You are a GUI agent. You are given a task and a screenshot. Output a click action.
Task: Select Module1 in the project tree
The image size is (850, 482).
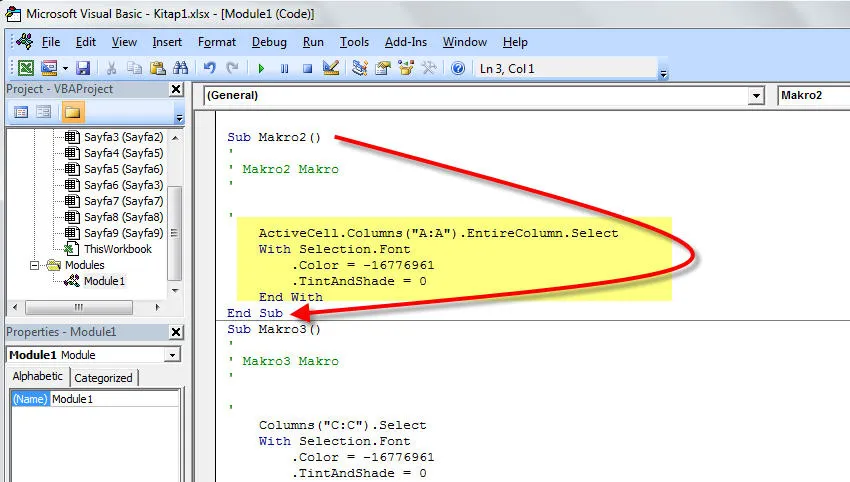tap(104, 281)
